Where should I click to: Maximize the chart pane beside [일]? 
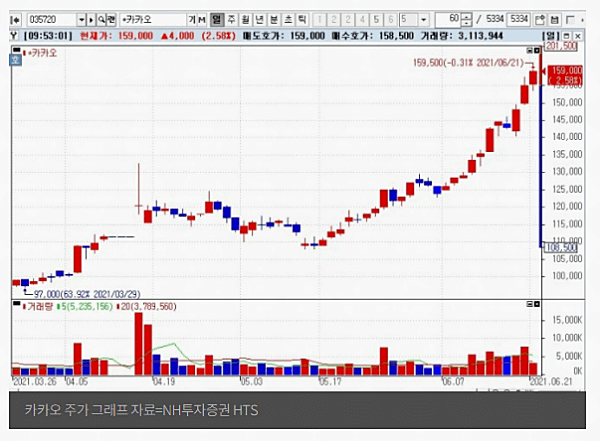(566, 36)
